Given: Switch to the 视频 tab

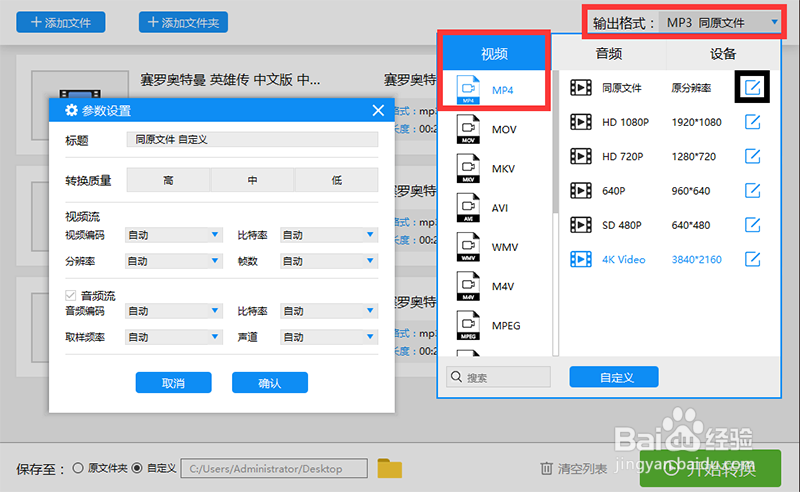Looking at the screenshot, I should pos(494,54).
